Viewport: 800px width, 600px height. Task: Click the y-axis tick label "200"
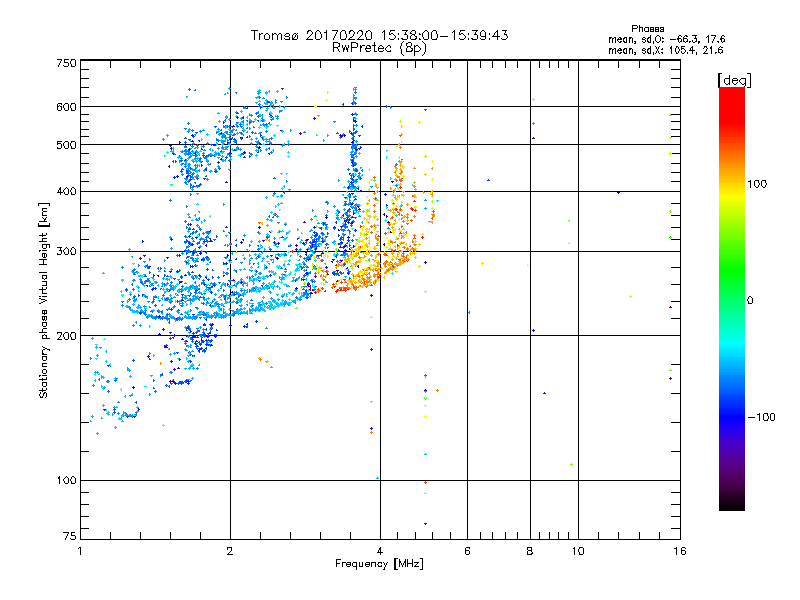pos(66,336)
